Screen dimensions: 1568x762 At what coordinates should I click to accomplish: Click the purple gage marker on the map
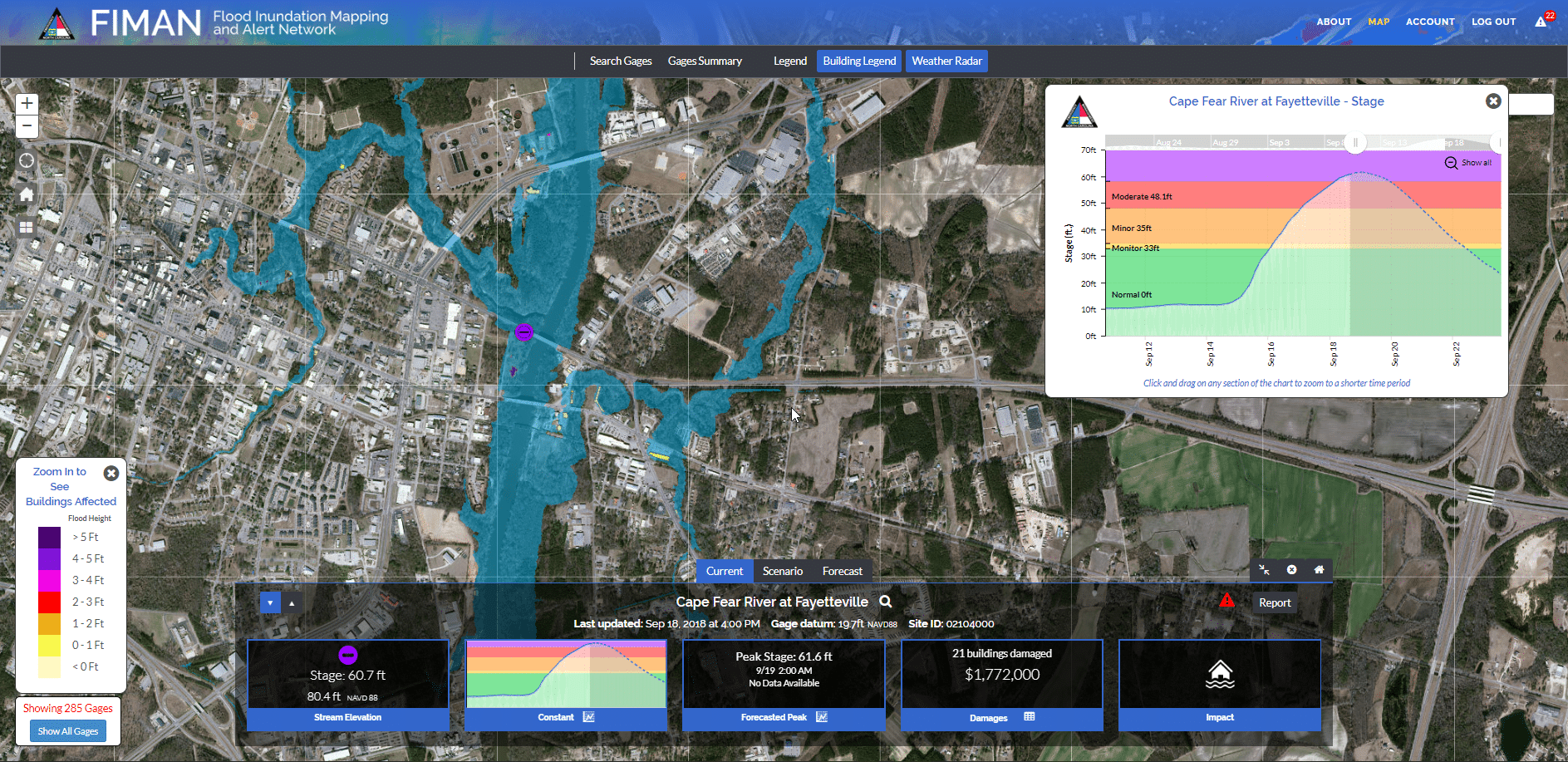(523, 332)
